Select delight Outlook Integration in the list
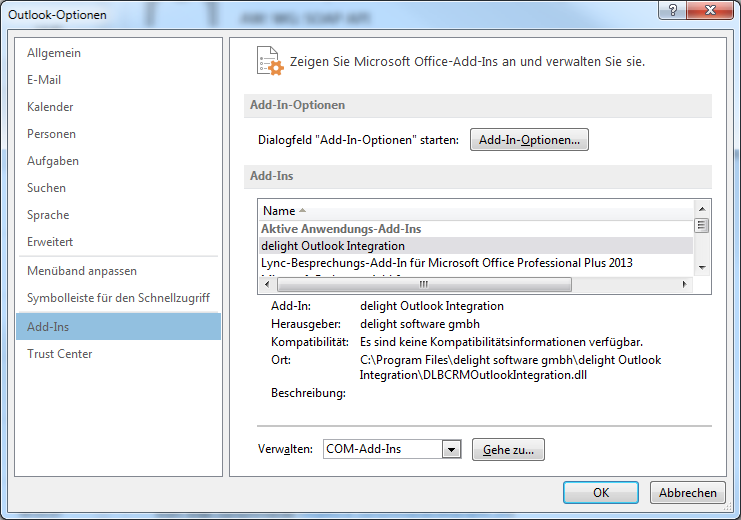The height and width of the screenshot is (520, 741). pyautogui.click(x=333, y=246)
